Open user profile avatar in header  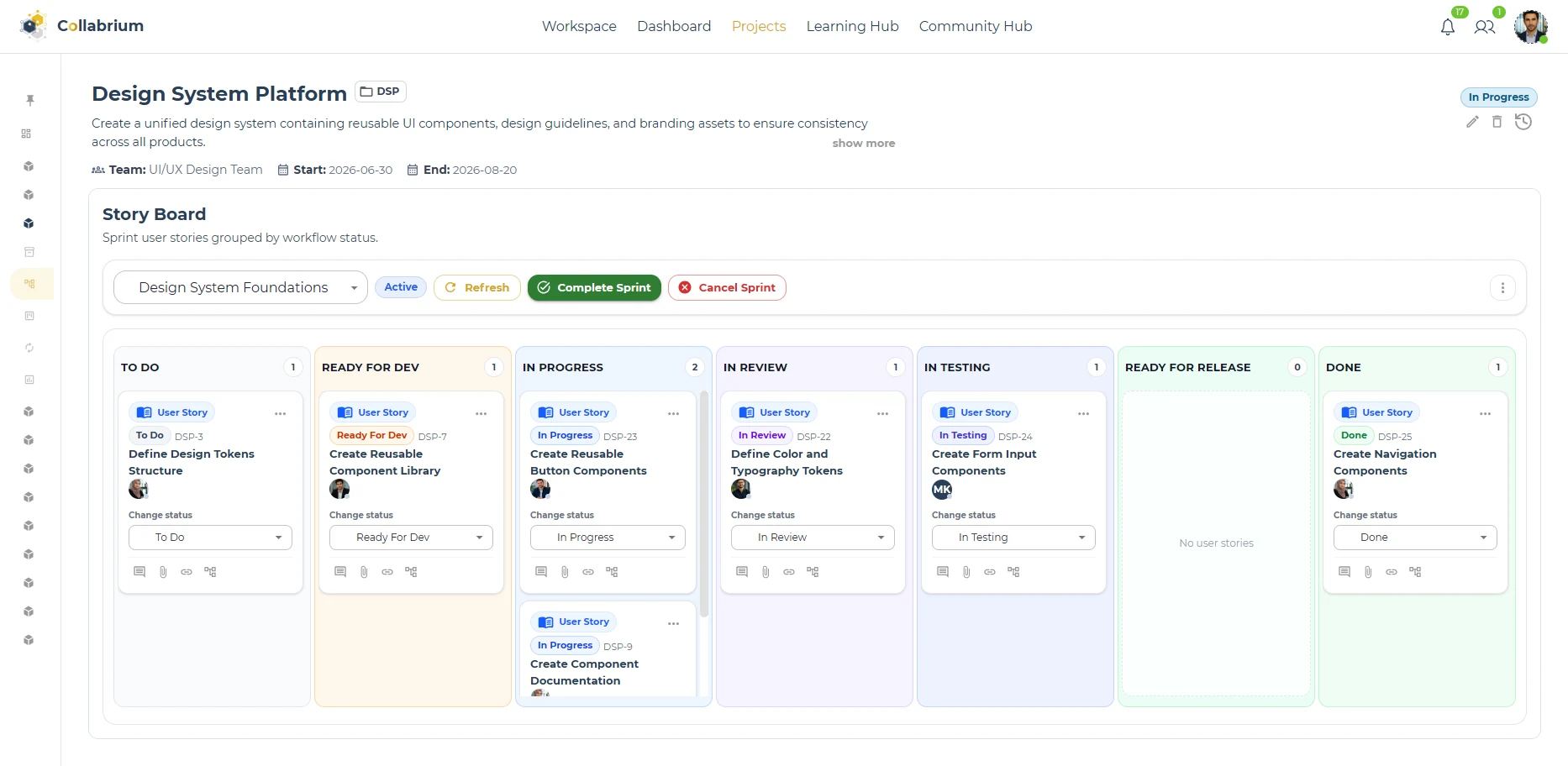tap(1531, 27)
